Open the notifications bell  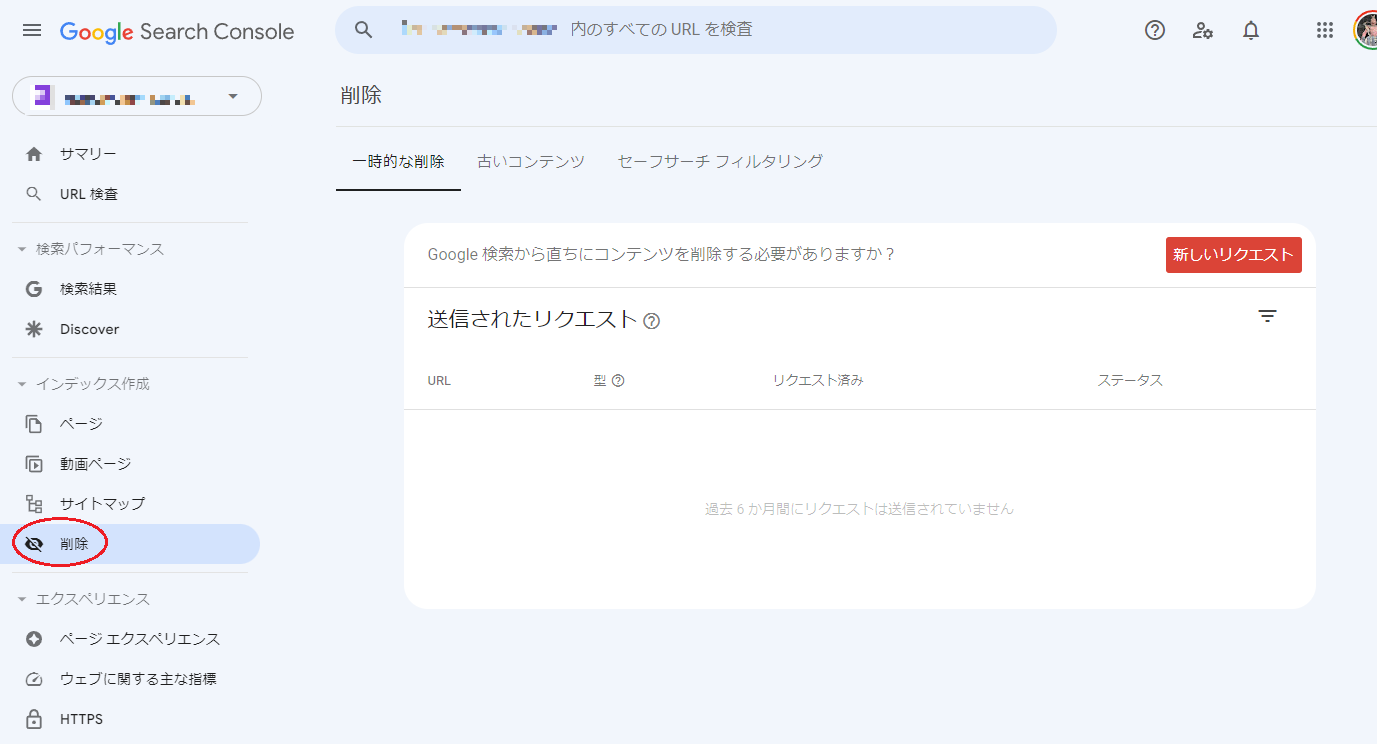[1250, 30]
